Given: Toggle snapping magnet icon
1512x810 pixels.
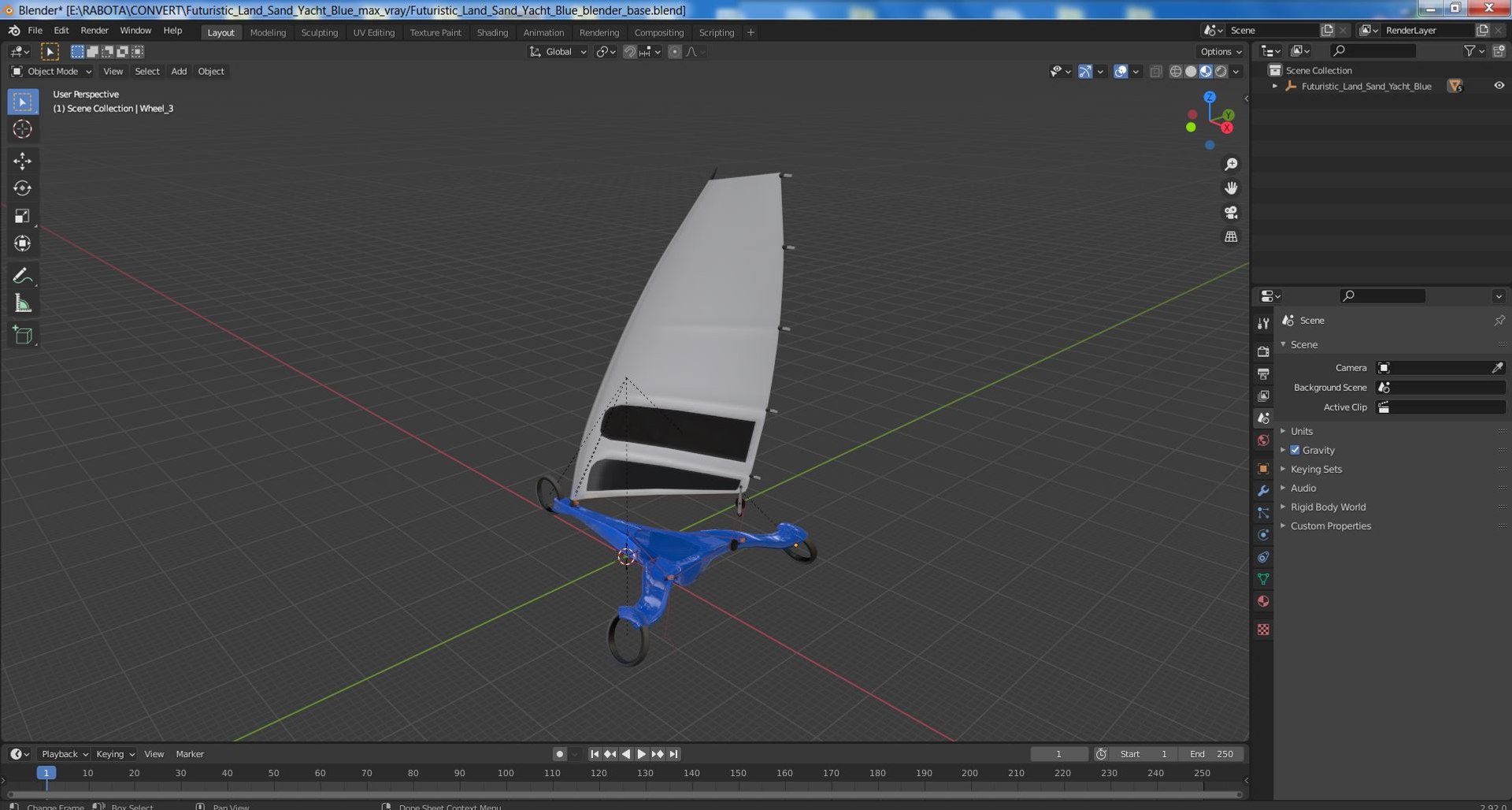Looking at the screenshot, I should click(x=629, y=51).
